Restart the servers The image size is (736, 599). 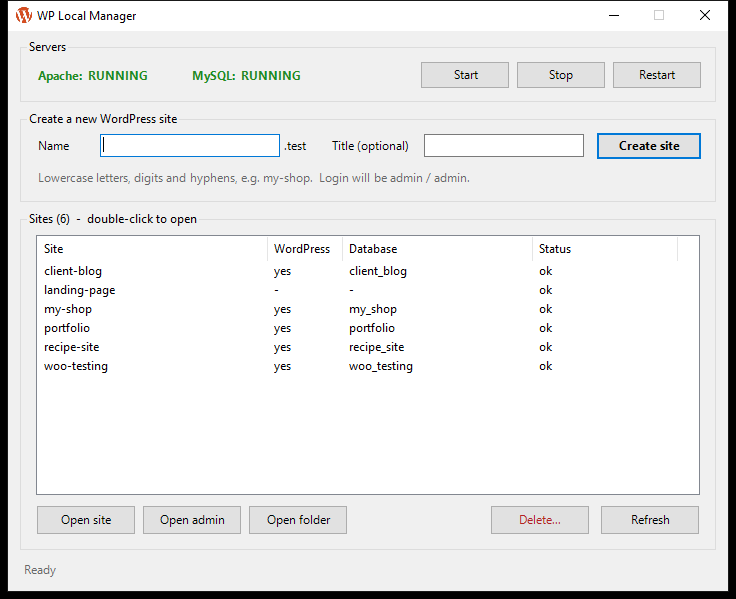657,75
